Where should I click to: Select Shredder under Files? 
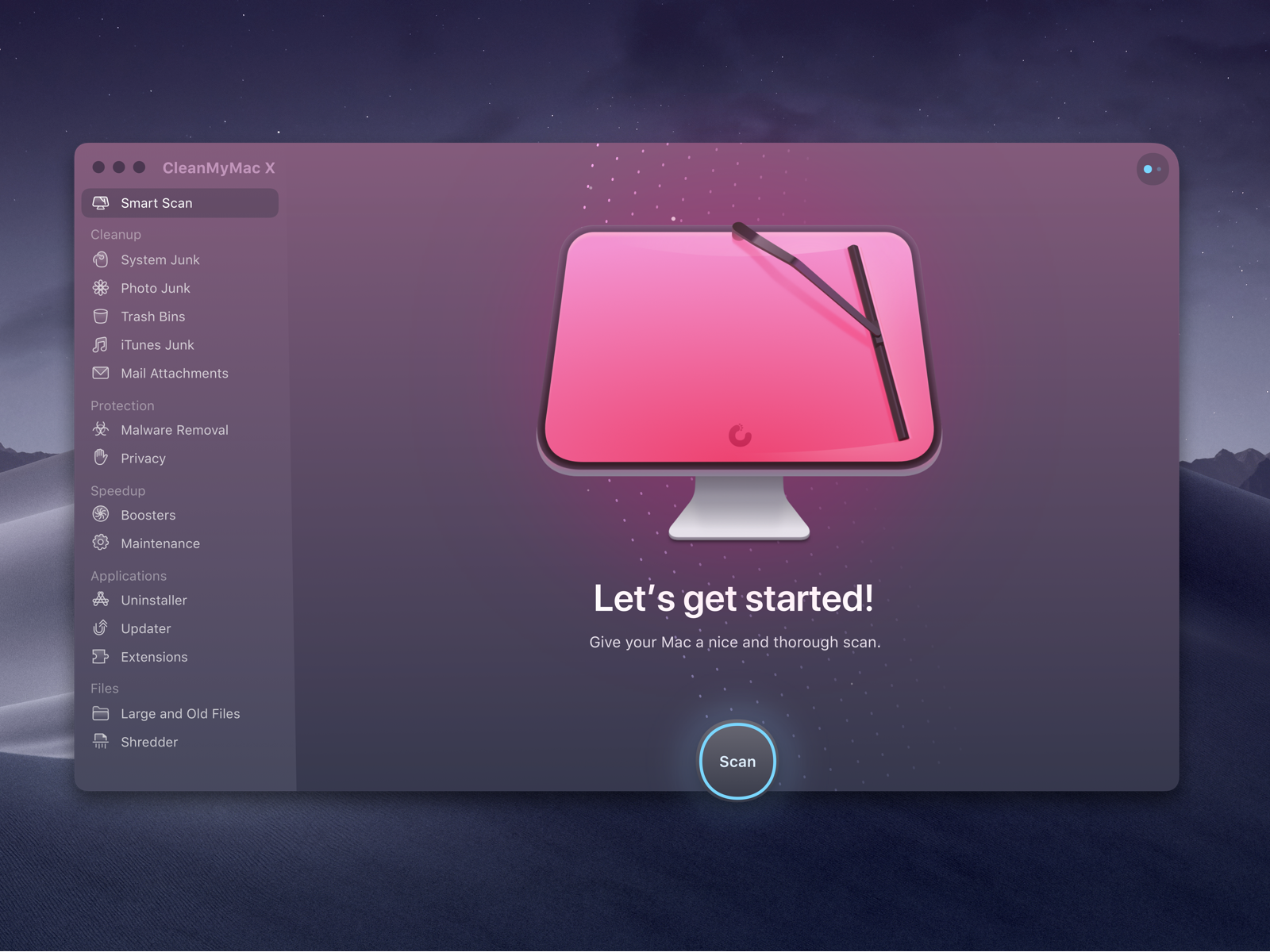[x=180, y=742]
